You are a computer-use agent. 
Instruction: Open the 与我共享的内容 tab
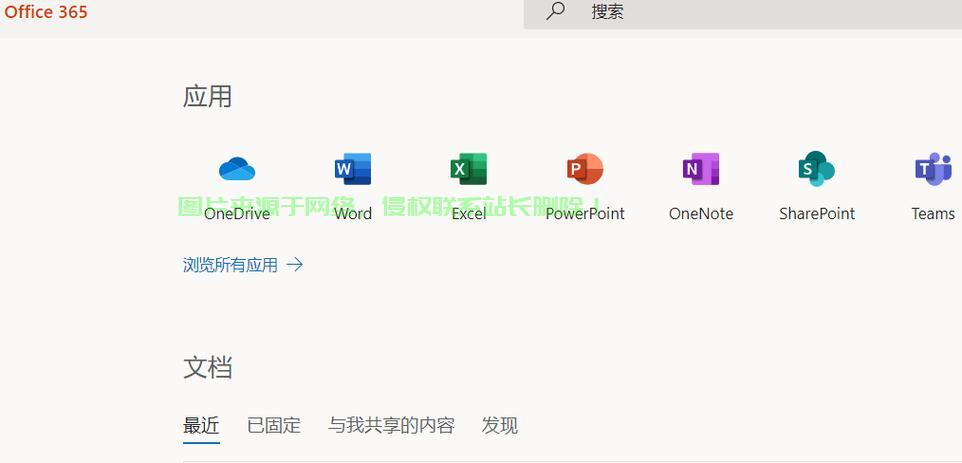coord(391,425)
